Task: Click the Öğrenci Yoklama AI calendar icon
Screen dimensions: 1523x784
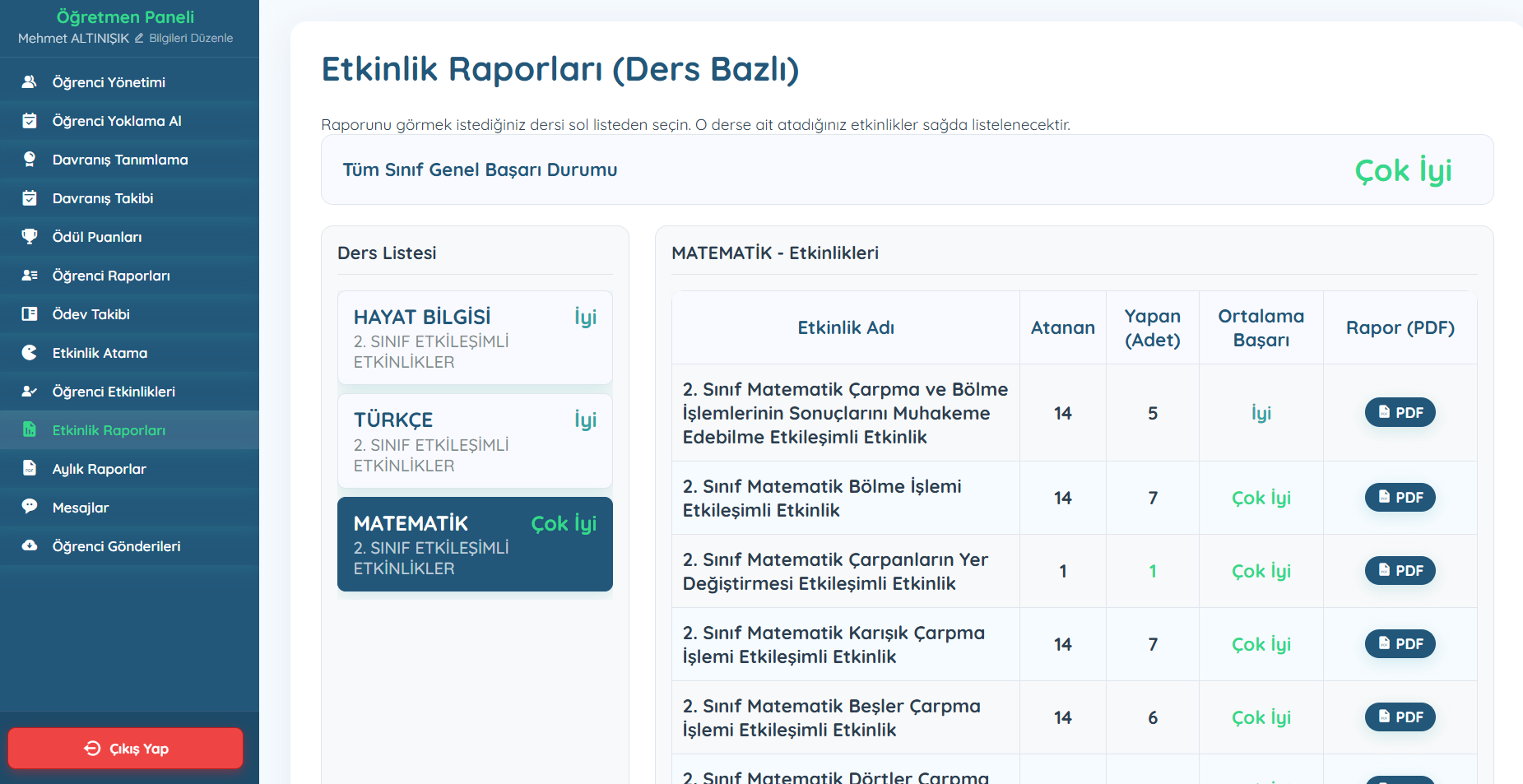Action: [x=30, y=121]
